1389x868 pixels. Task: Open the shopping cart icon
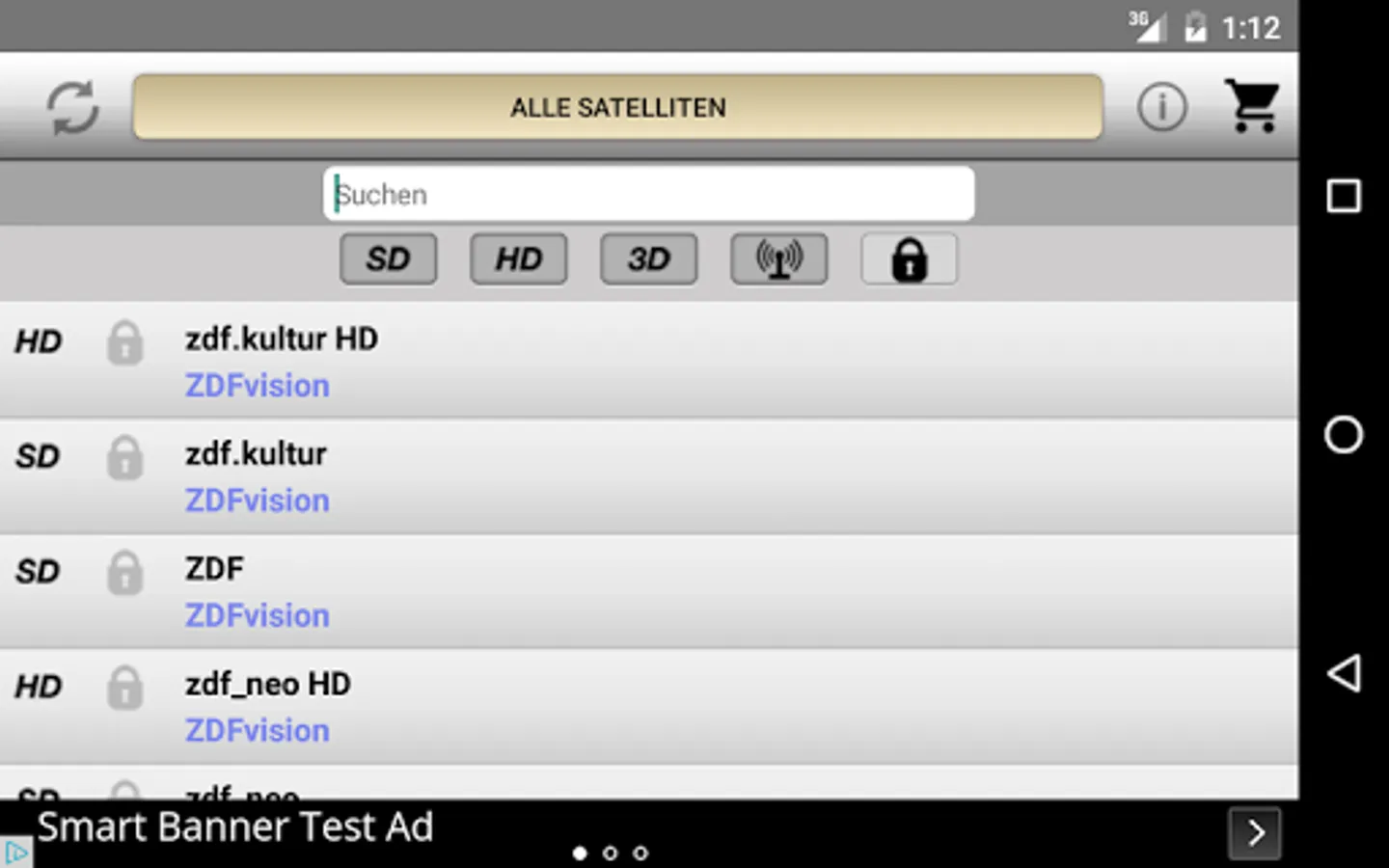[x=1253, y=106]
